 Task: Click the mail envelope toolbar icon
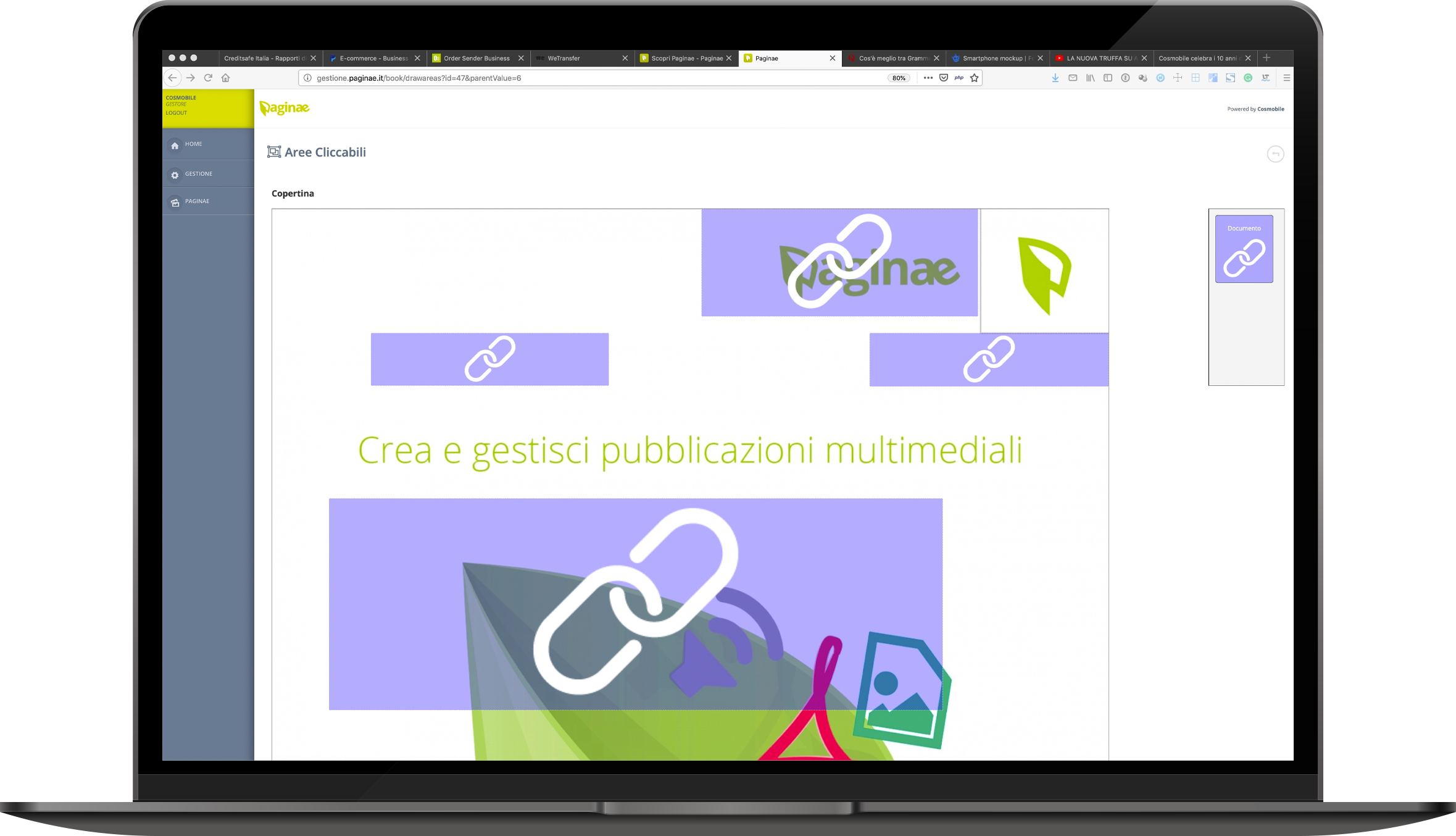[1073, 78]
